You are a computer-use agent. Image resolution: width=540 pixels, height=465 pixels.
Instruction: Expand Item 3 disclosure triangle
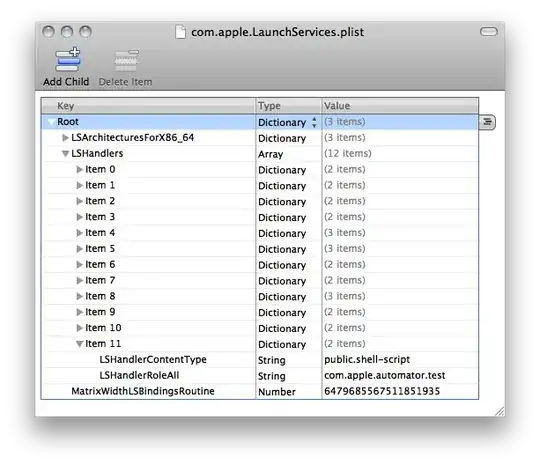(x=79, y=217)
